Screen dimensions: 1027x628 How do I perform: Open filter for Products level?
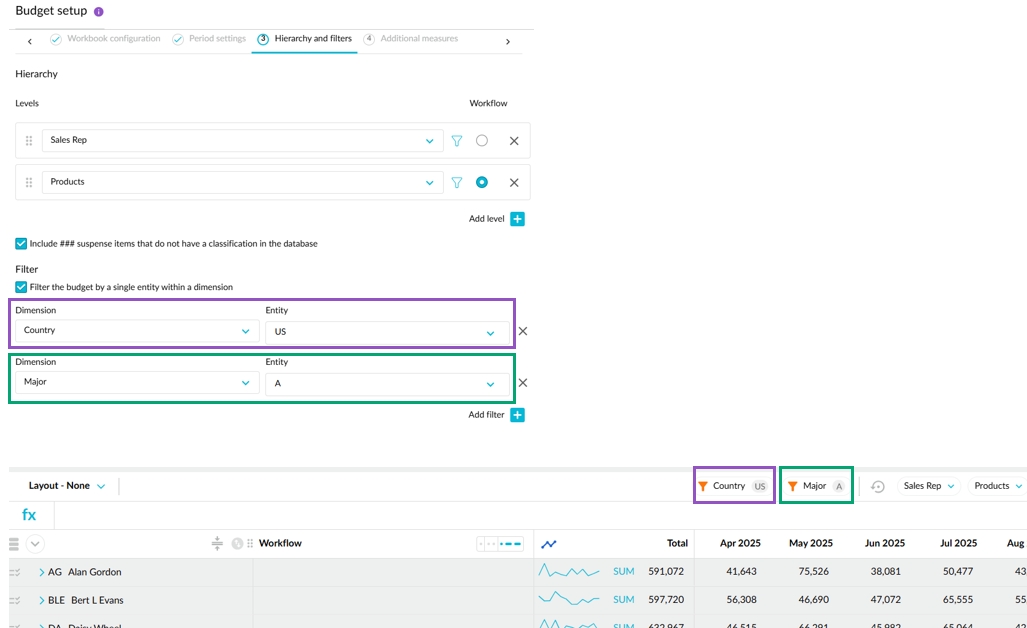tap(457, 183)
